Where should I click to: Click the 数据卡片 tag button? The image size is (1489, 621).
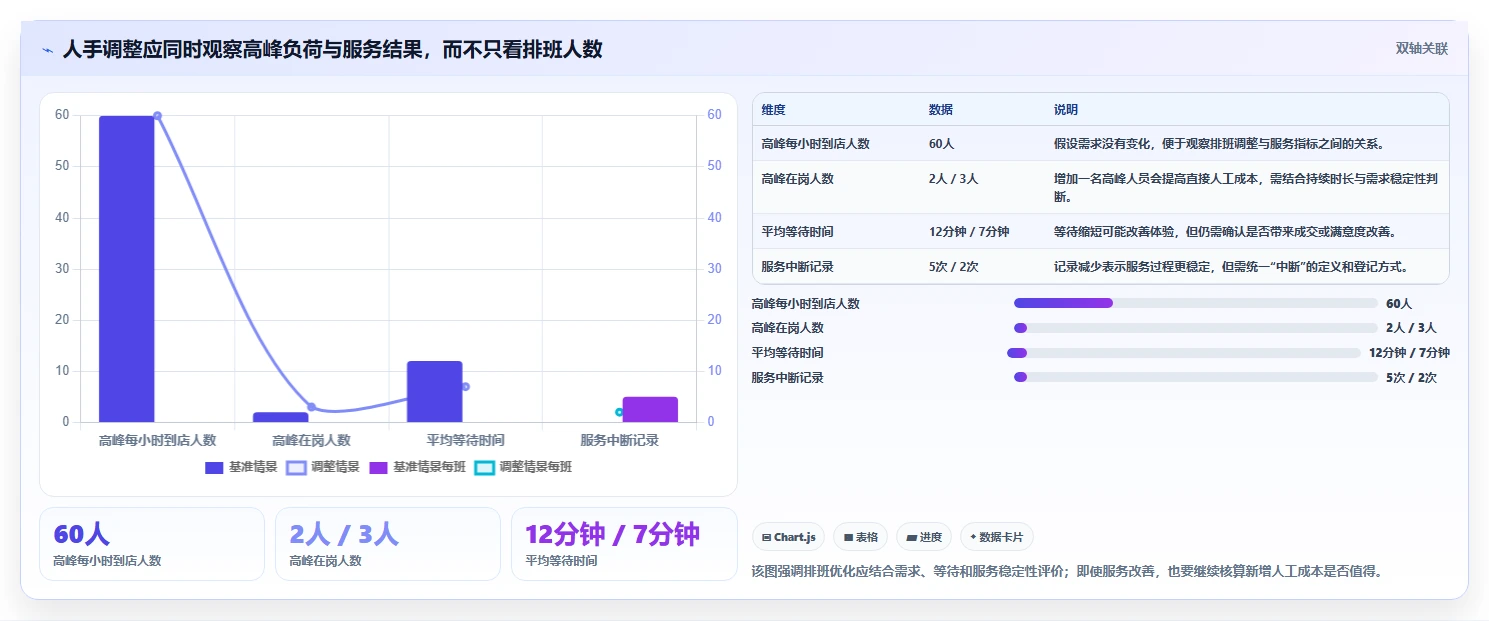click(x=997, y=537)
